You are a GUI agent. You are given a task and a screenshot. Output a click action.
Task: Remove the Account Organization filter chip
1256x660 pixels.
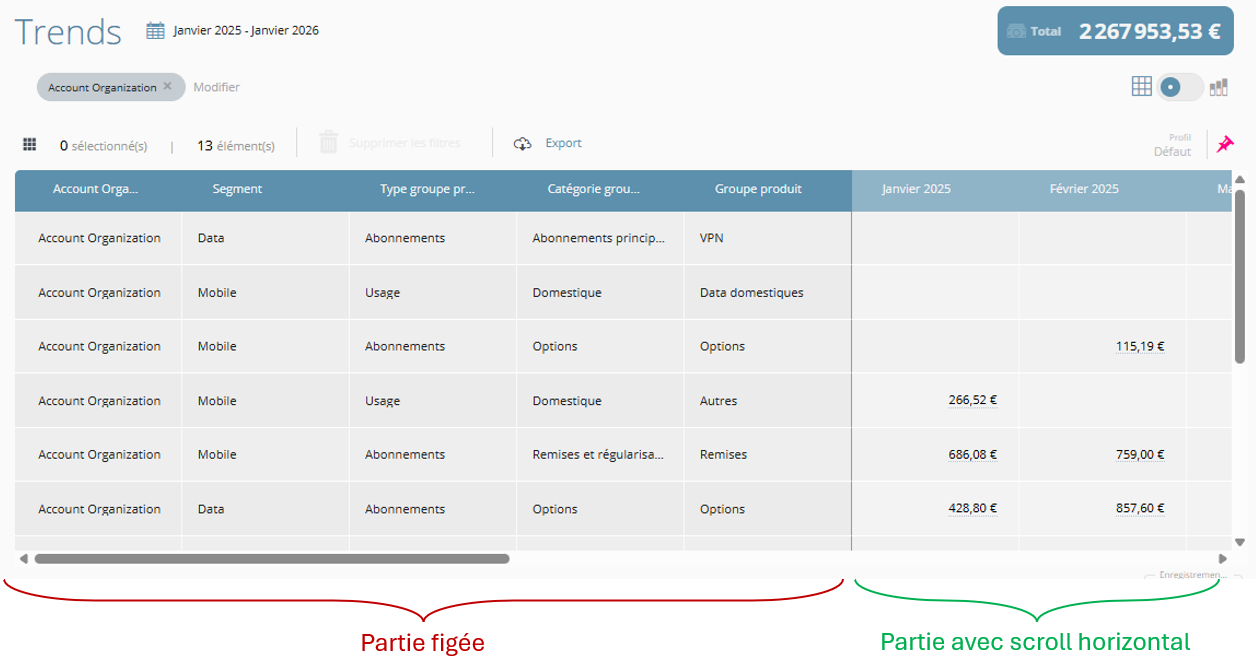point(168,87)
